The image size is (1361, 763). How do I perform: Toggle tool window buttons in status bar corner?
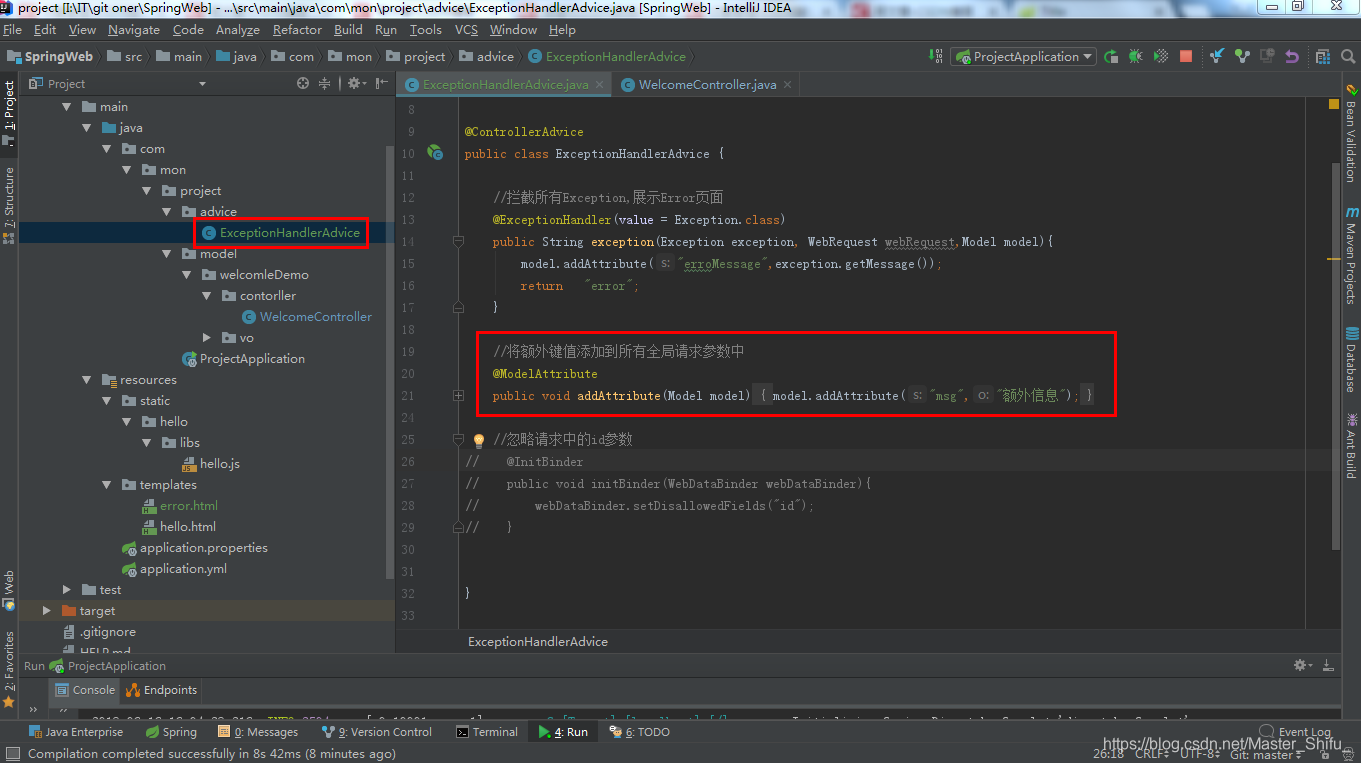[x=12, y=754]
